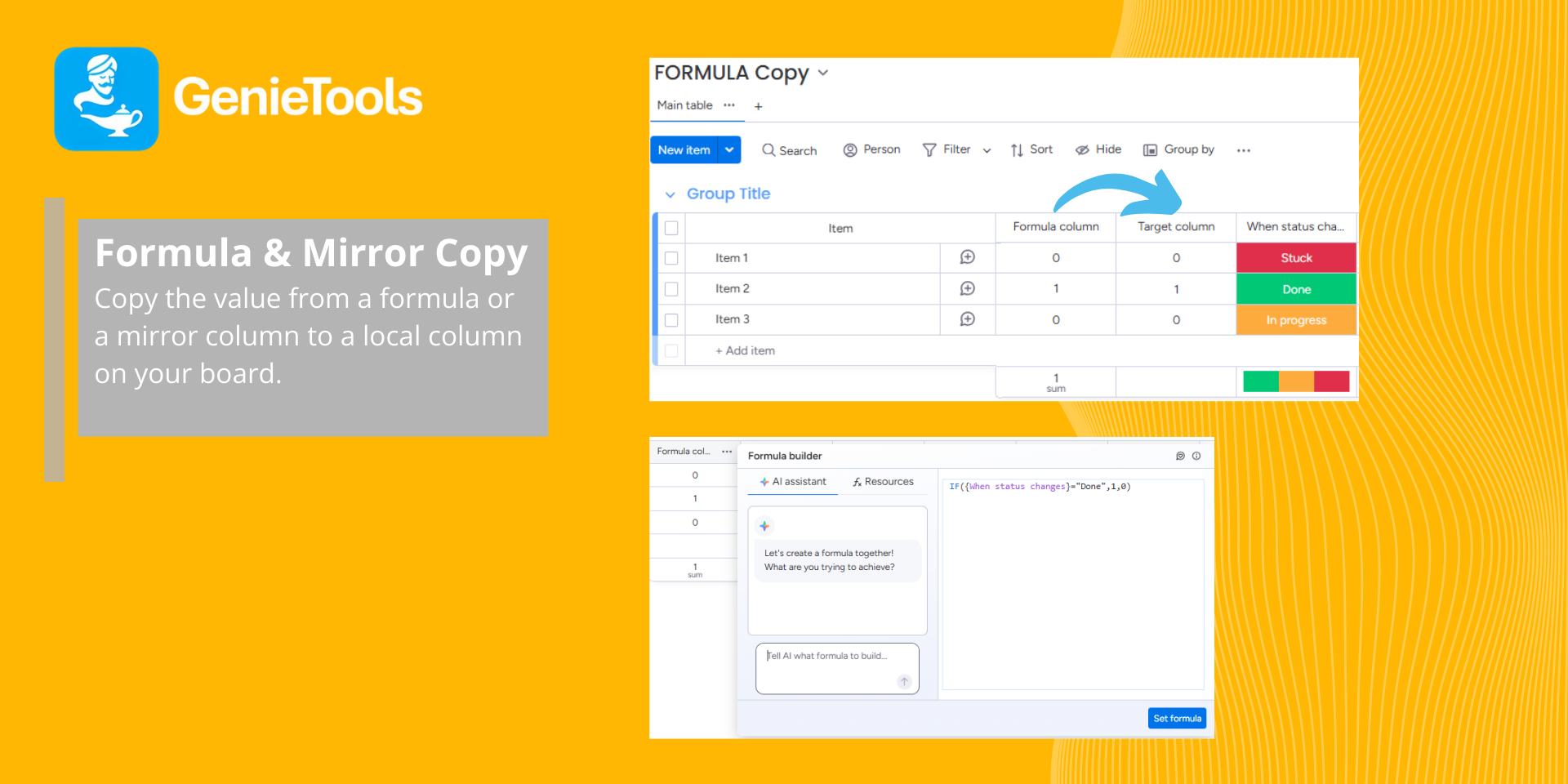The width and height of the screenshot is (1568, 784).
Task: Expand the FORMULA Copy board name chevron
Action: tap(823, 73)
